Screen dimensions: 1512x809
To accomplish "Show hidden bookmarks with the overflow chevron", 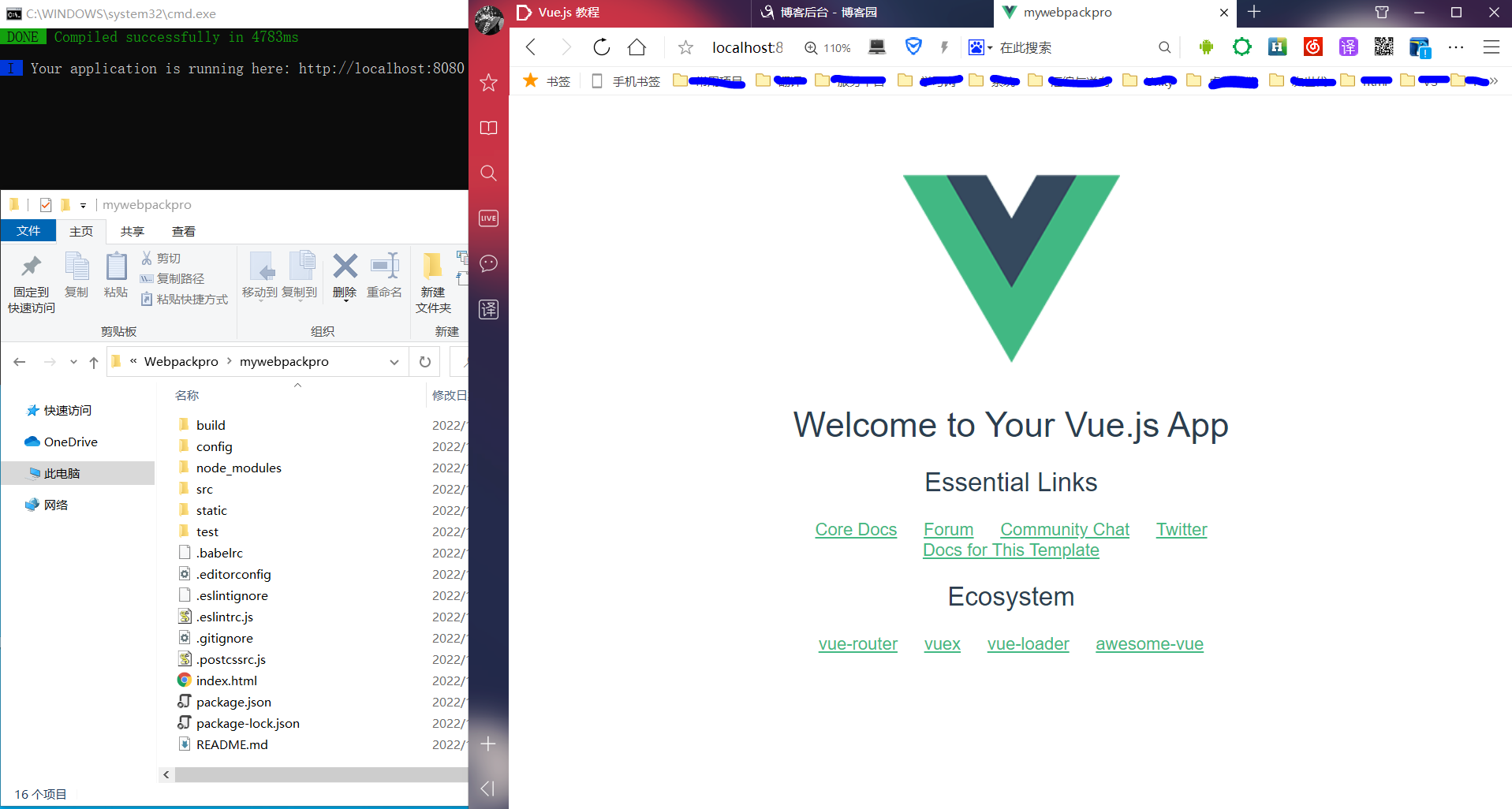I will click(1493, 81).
